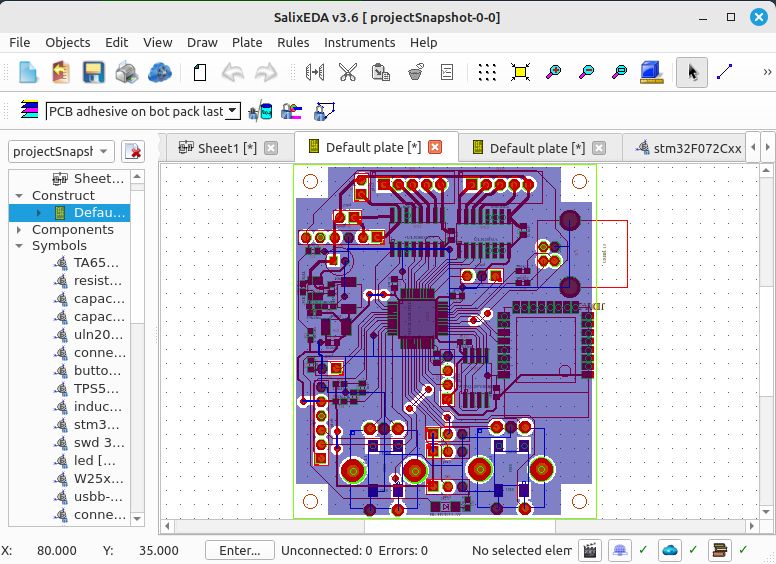Click the open project icon with orange arrow
Screen dimensions: 776x564
60,72
